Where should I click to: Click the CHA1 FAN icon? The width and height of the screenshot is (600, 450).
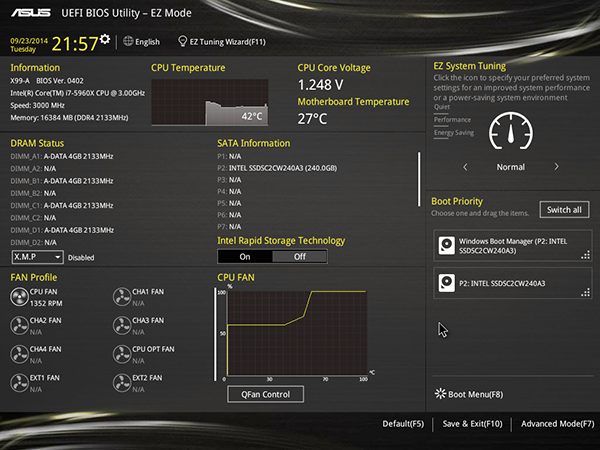pos(122,297)
